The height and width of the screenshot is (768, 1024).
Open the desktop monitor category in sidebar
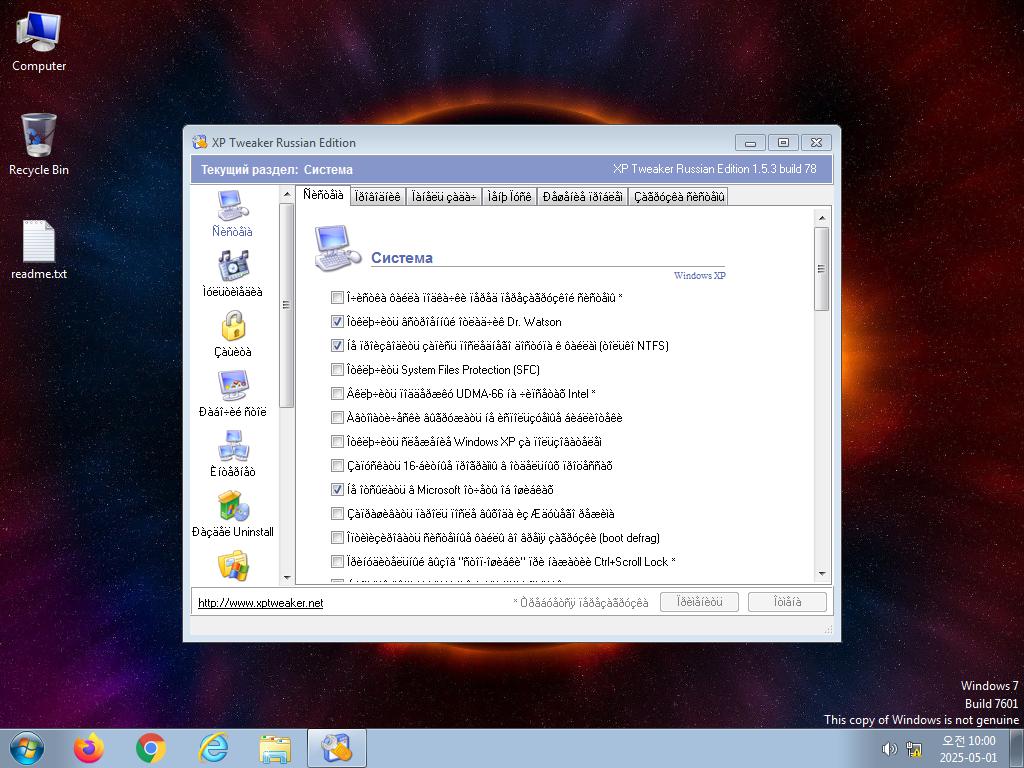pos(232,393)
